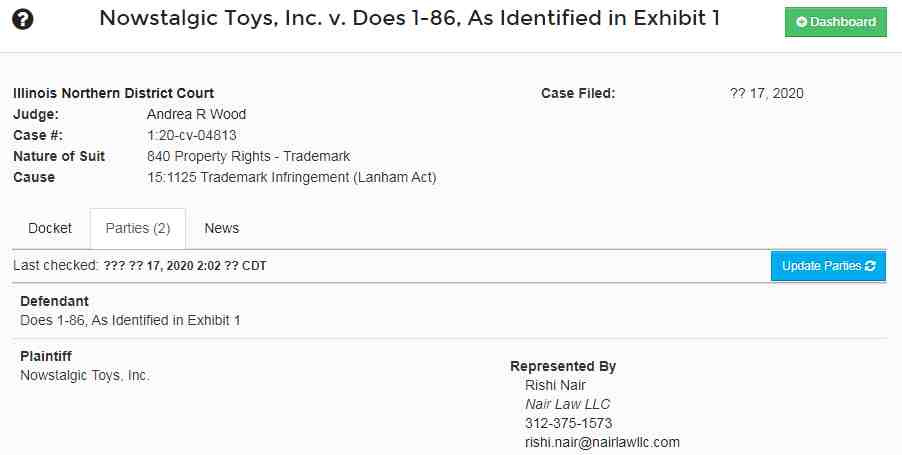Open the News tab
The height and width of the screenshot is (455, 902).
click(221, 228)
